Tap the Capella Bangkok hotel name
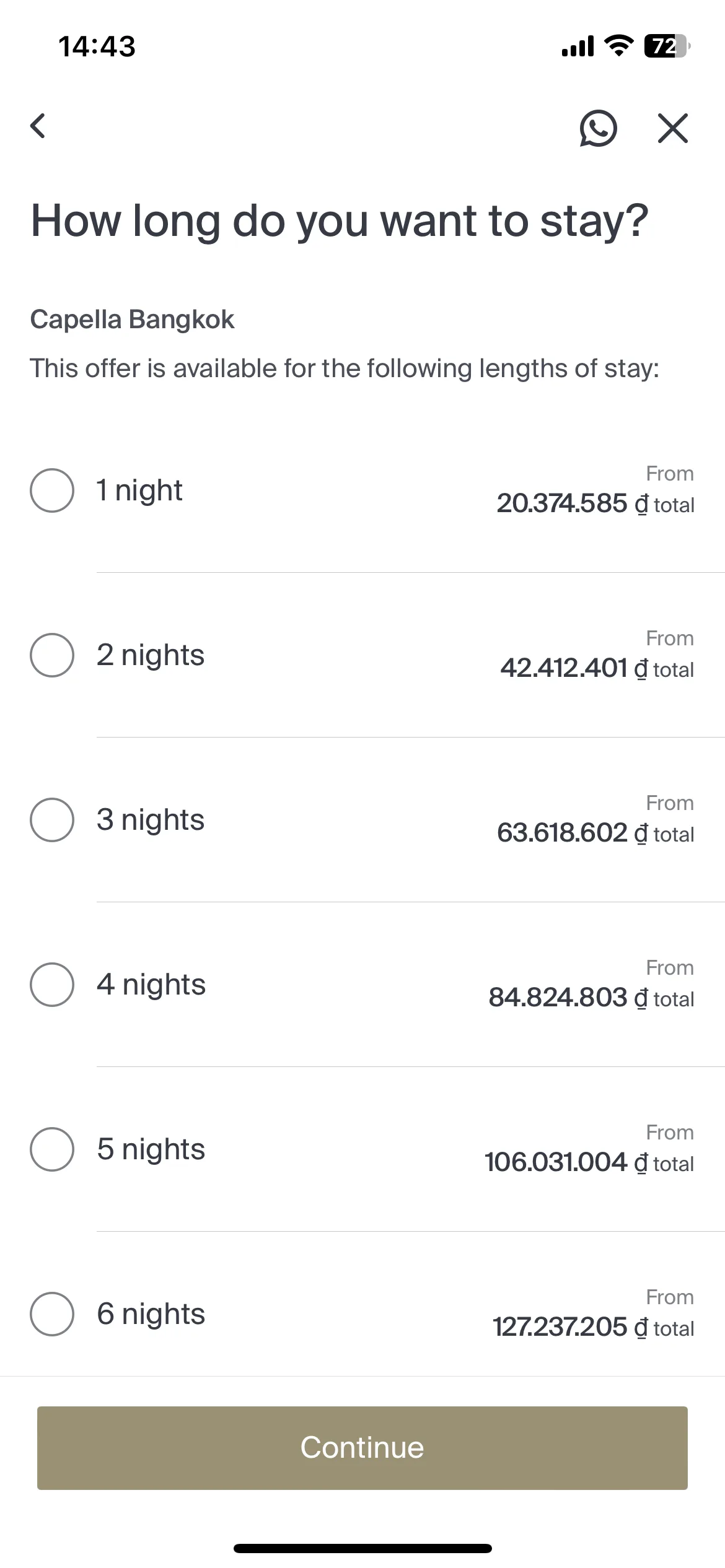 [132, 320]
